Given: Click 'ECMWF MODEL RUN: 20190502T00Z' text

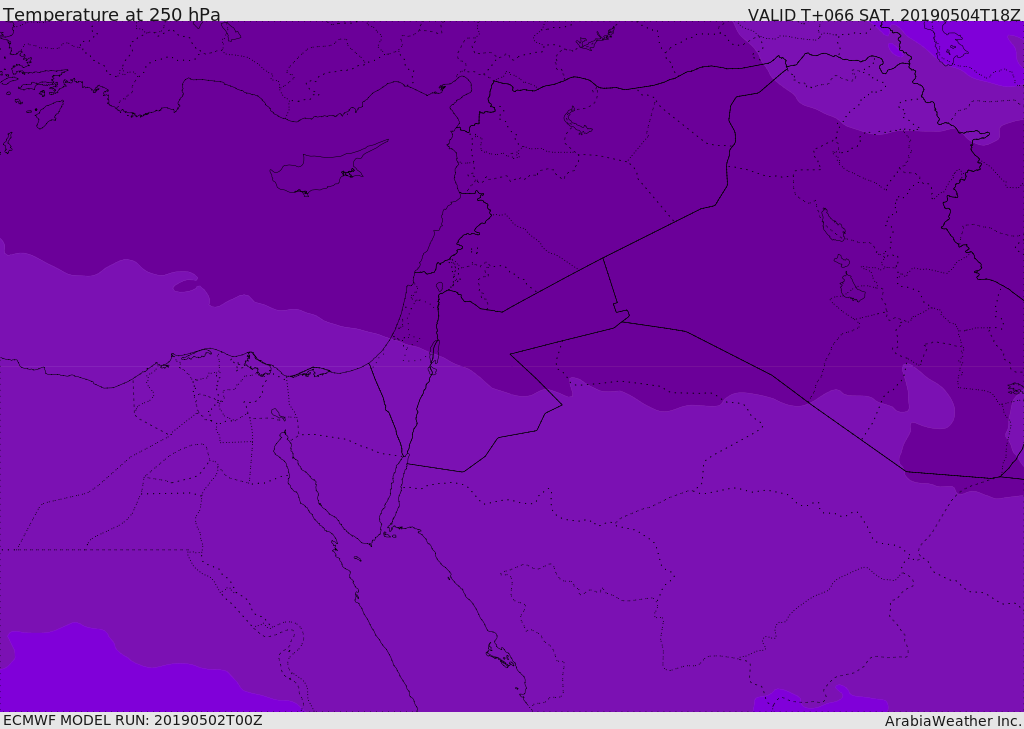Looking at the screenshot, I should 133,720.
